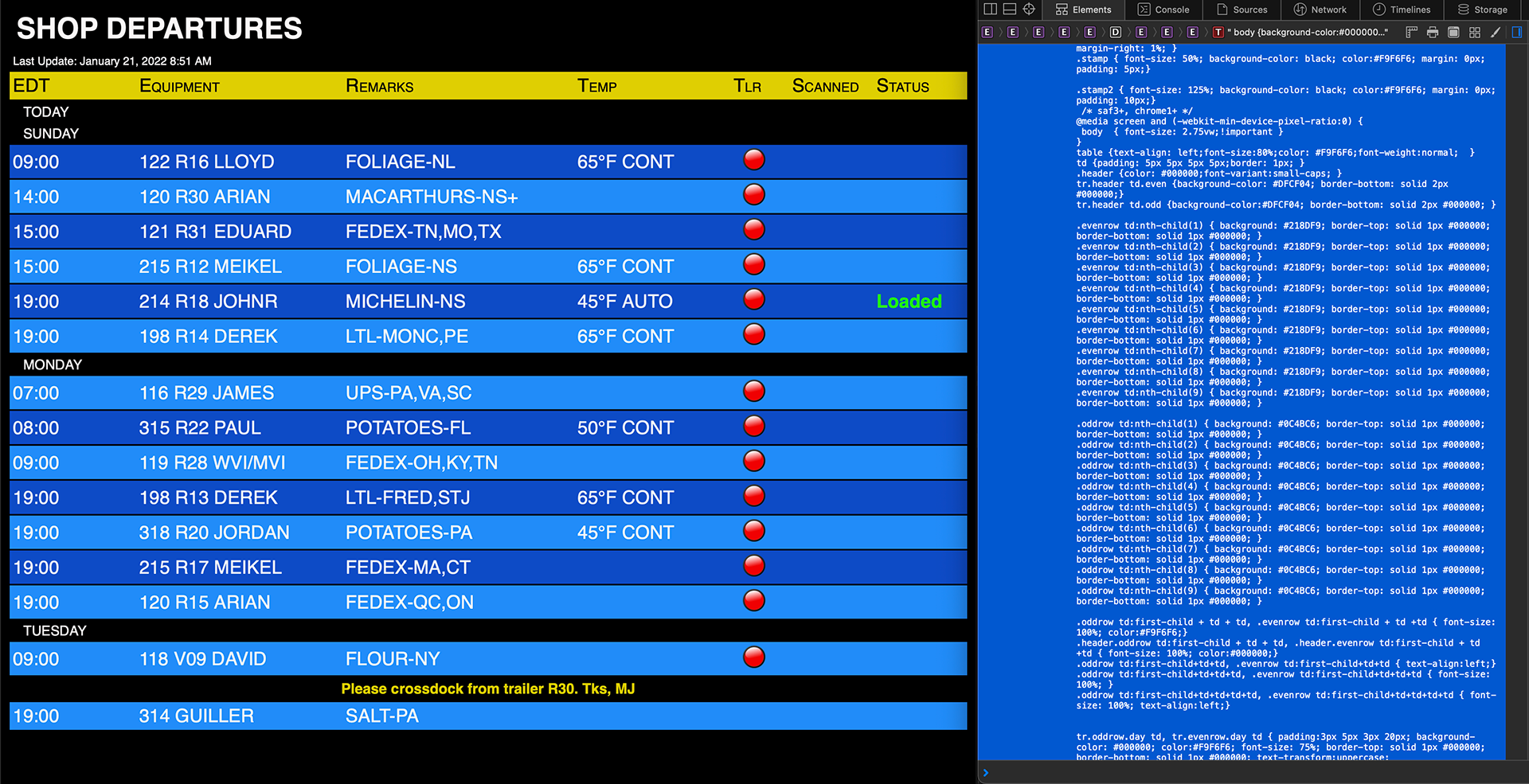1529x784 pixels.
Task: Click the Equipment column header
Action: 179,86
